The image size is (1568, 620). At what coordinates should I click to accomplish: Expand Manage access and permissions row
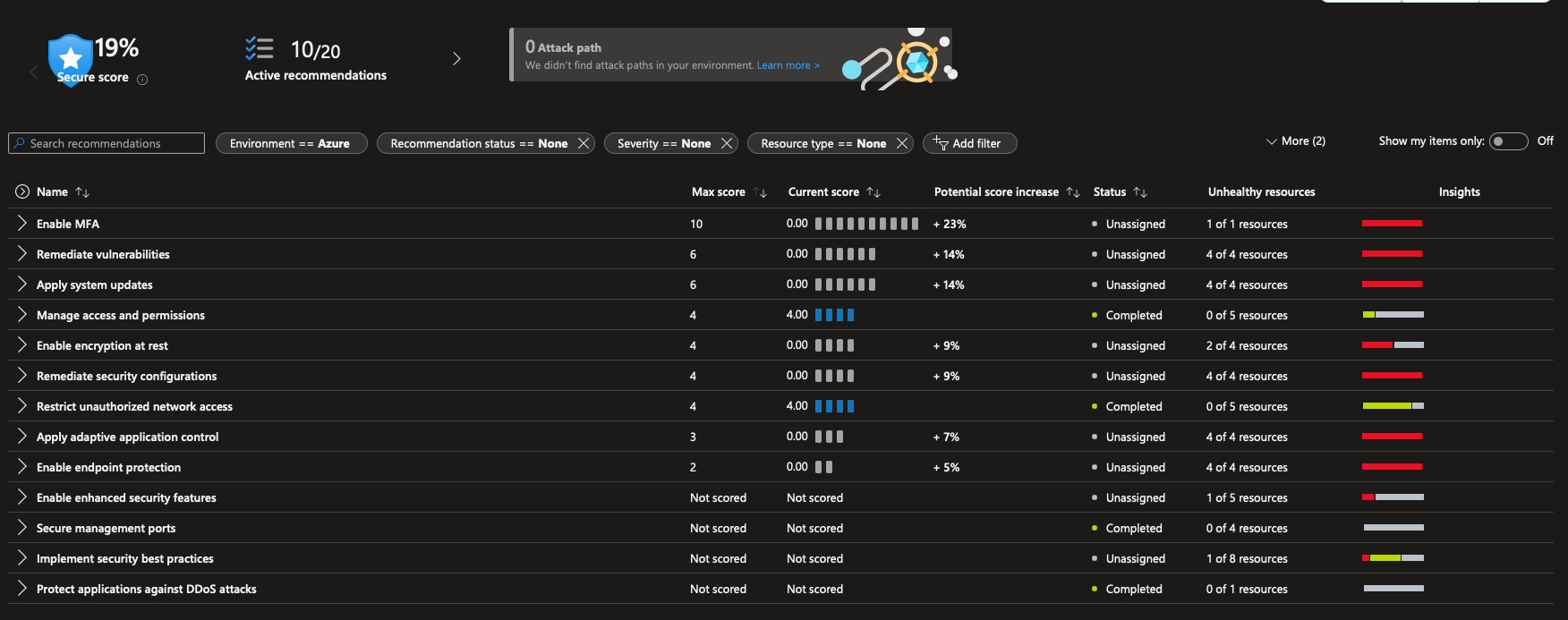22,315
